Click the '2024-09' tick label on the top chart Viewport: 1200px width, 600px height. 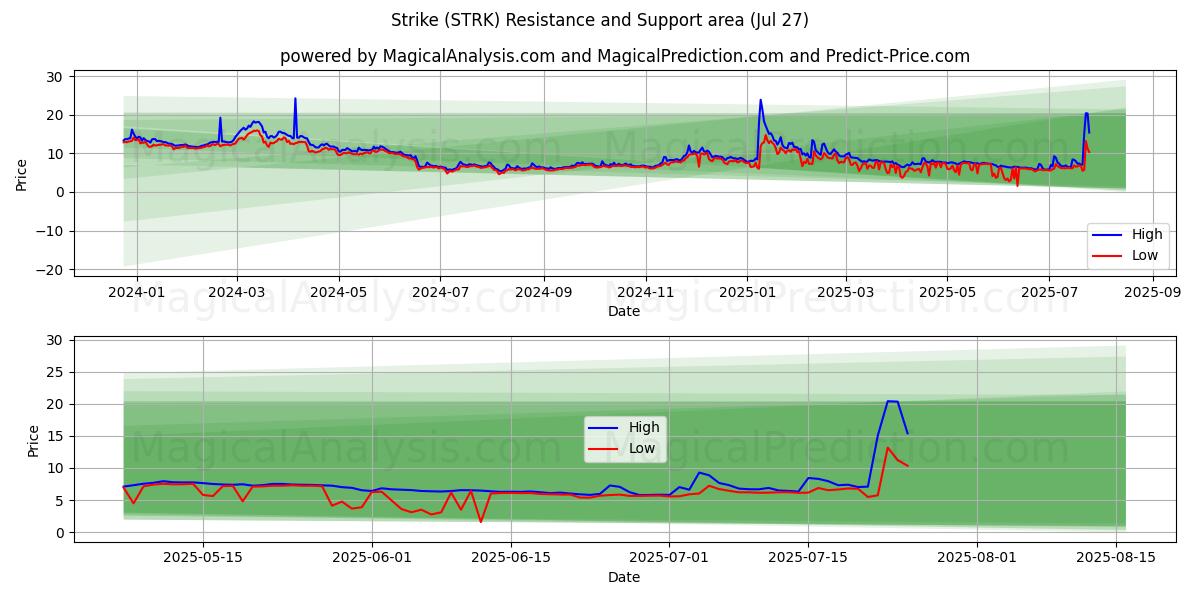pyautogui.click(x=544, y=293)
